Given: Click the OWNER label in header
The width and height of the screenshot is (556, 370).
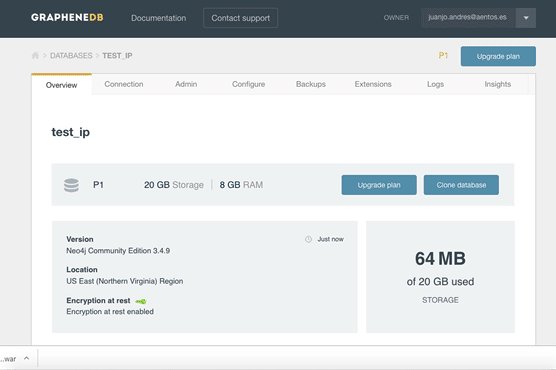Looking at the screenshot, I should (396, 18).
